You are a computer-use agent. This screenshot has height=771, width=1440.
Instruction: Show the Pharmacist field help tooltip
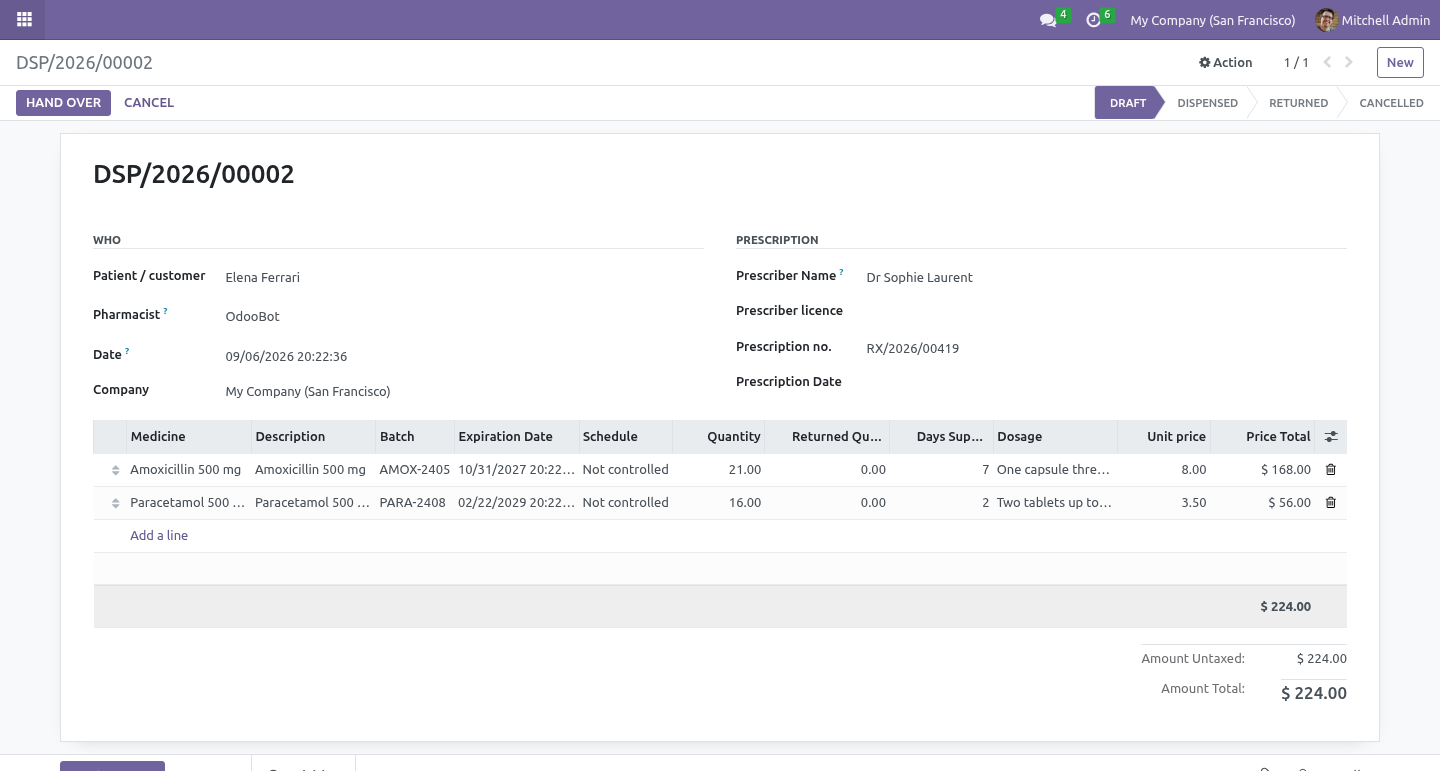coord(165,311)
